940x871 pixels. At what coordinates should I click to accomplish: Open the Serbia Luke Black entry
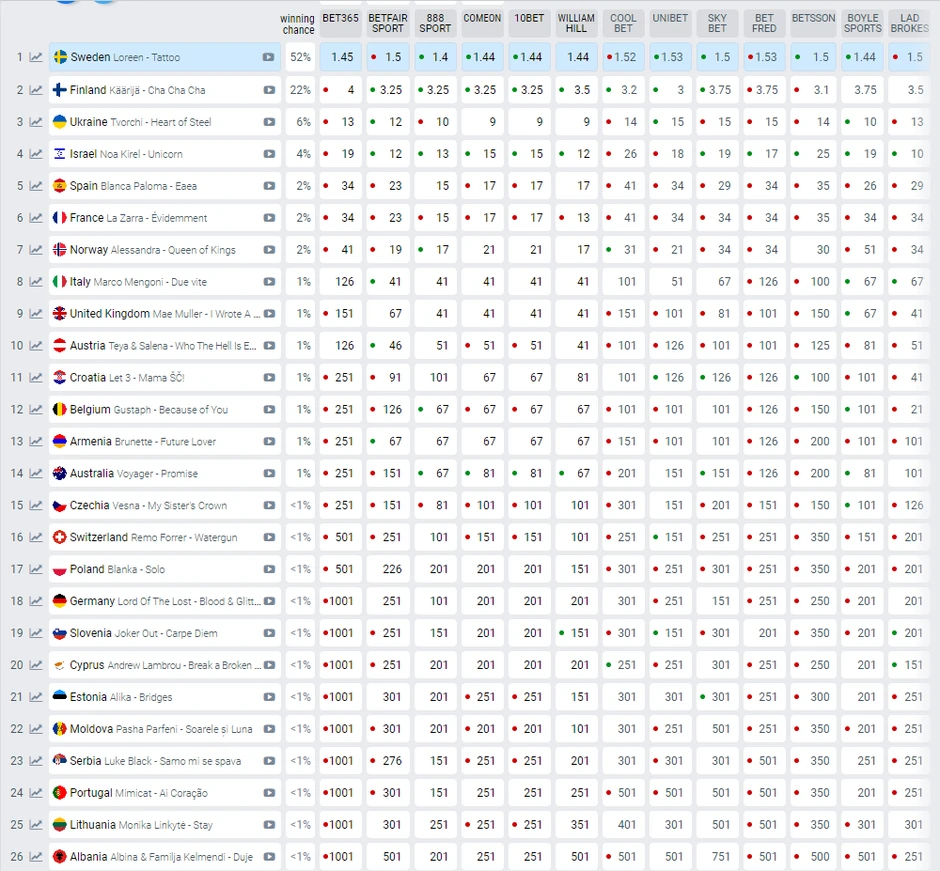click(165, 761)
